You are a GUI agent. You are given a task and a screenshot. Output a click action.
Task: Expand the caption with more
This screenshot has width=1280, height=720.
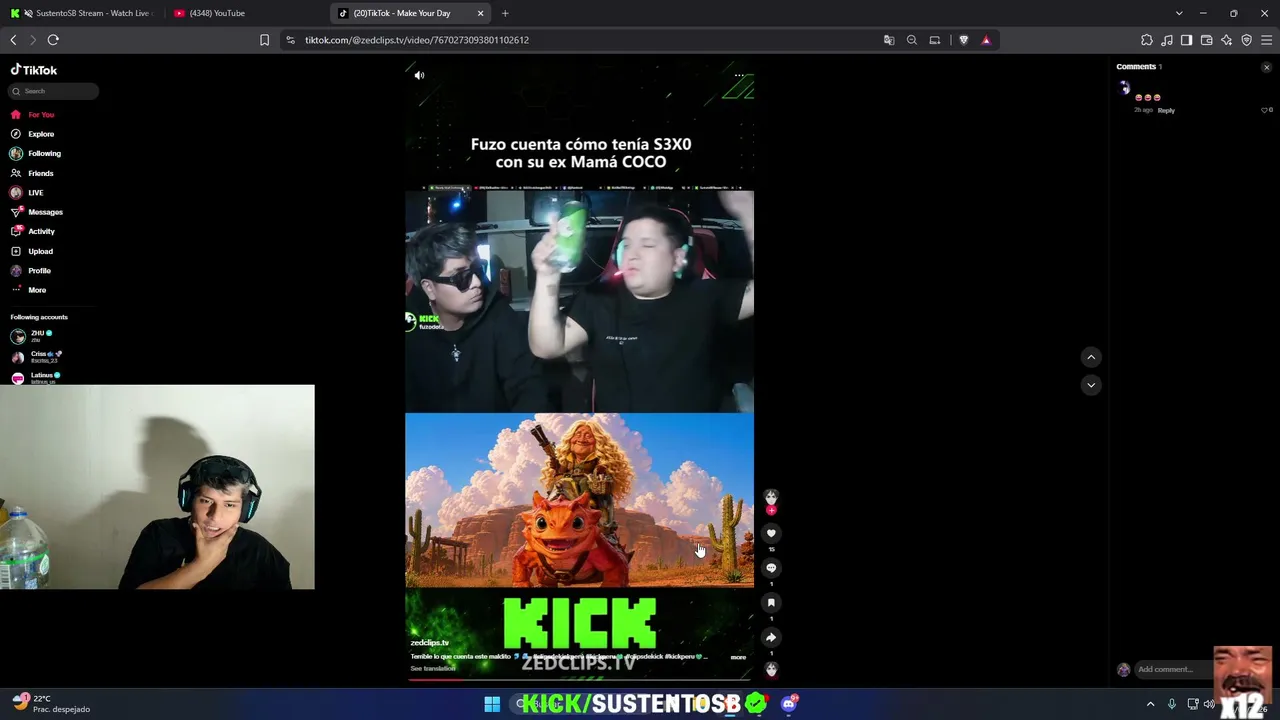[x=738, y=657]
